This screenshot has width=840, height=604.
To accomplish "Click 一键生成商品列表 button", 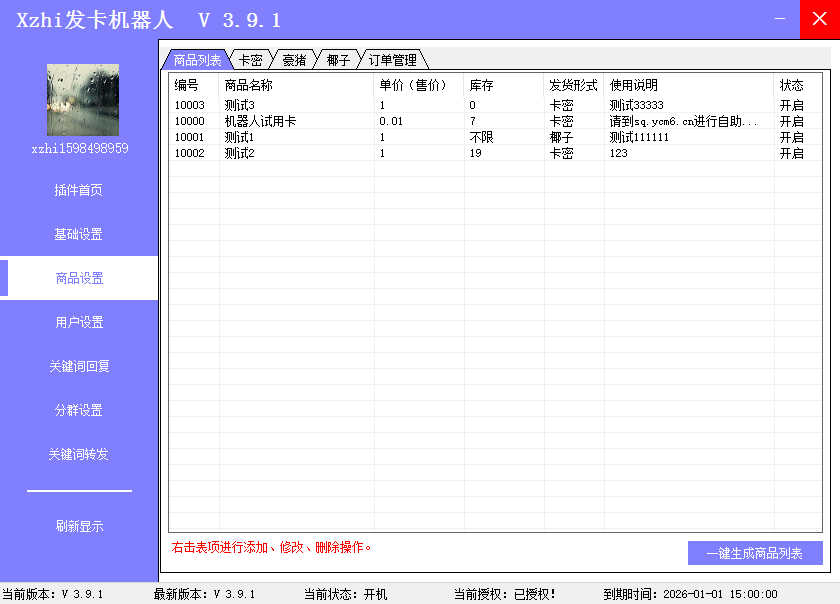I will click(x=754, y=553).
